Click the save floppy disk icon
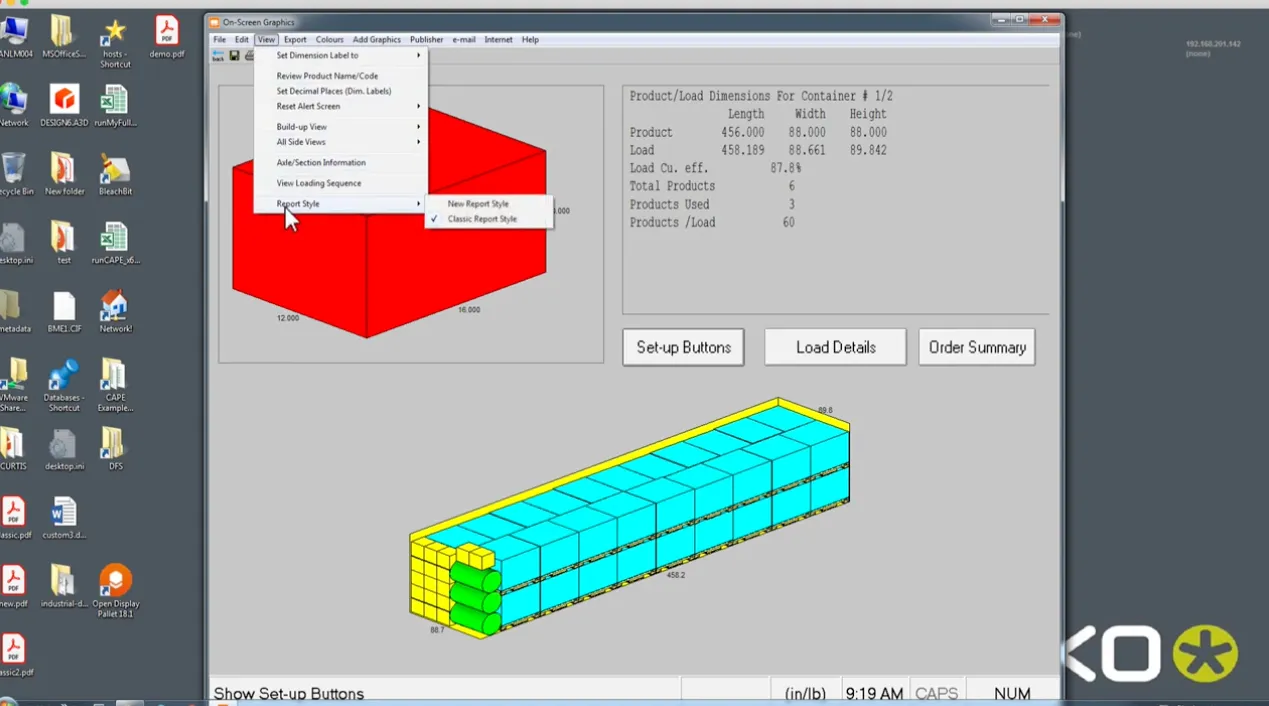 point(234,56)
